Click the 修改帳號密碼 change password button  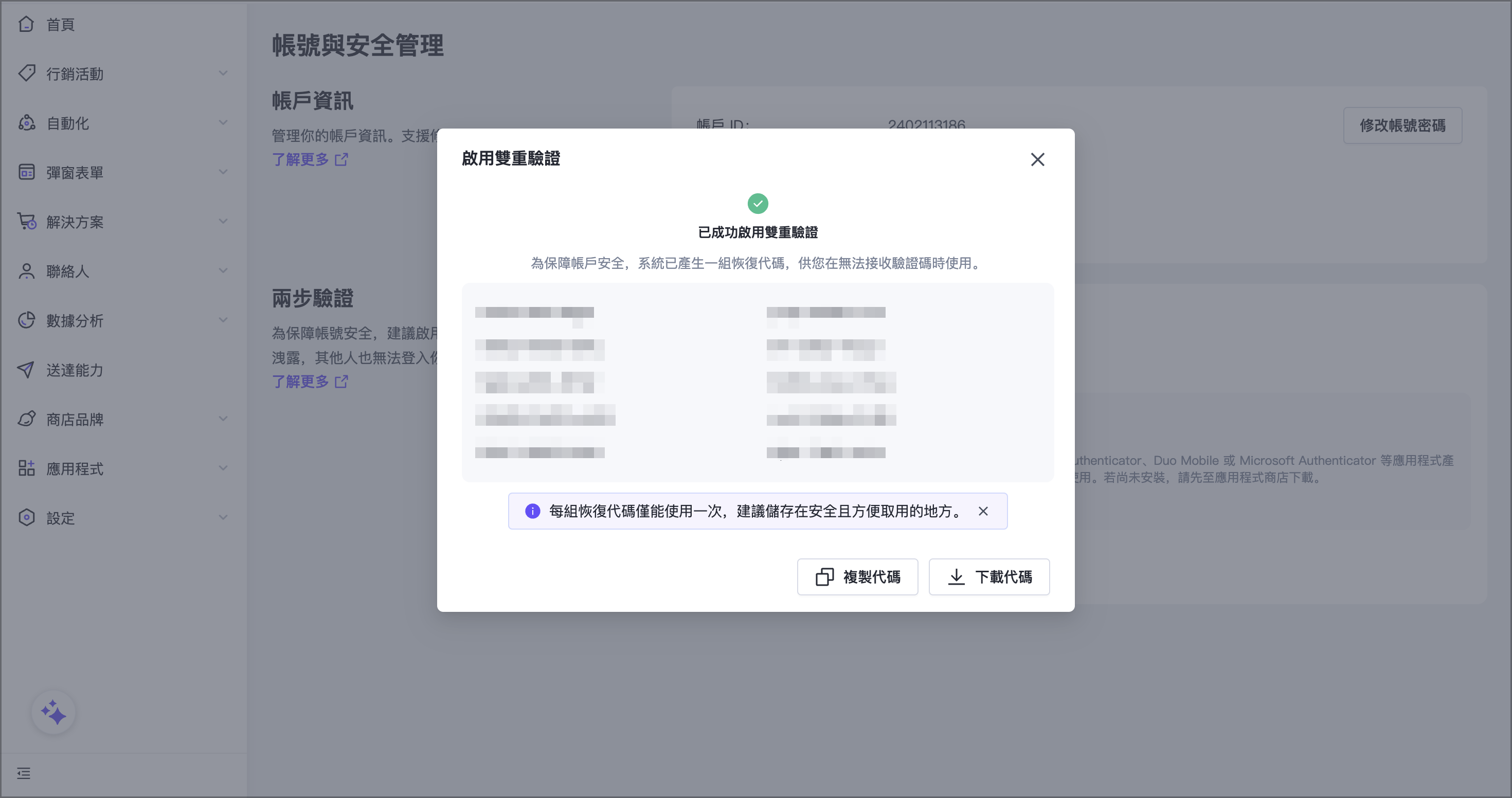pyautogui.click(x=1402, y=125)
